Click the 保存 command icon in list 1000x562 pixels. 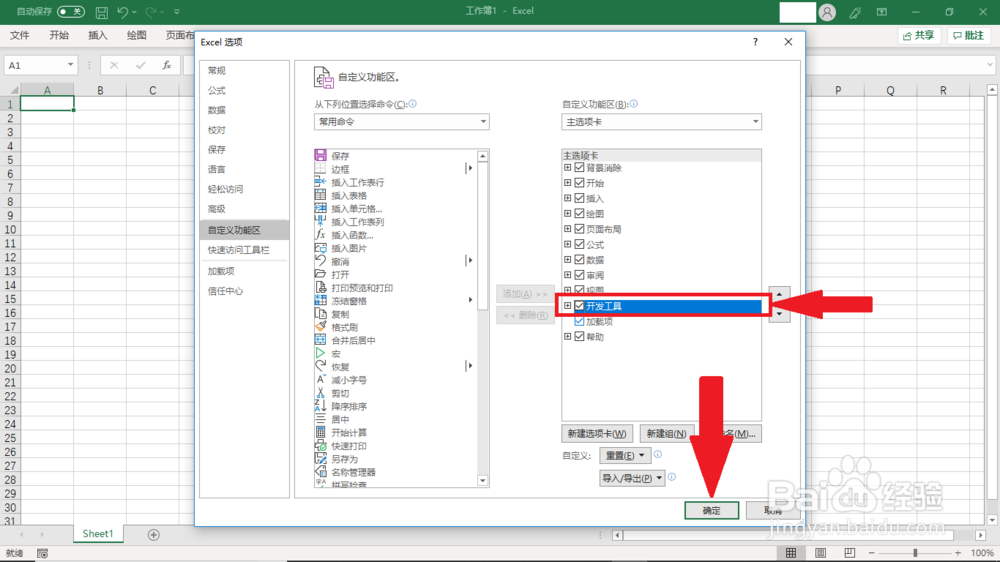click(x=320, y=155)
